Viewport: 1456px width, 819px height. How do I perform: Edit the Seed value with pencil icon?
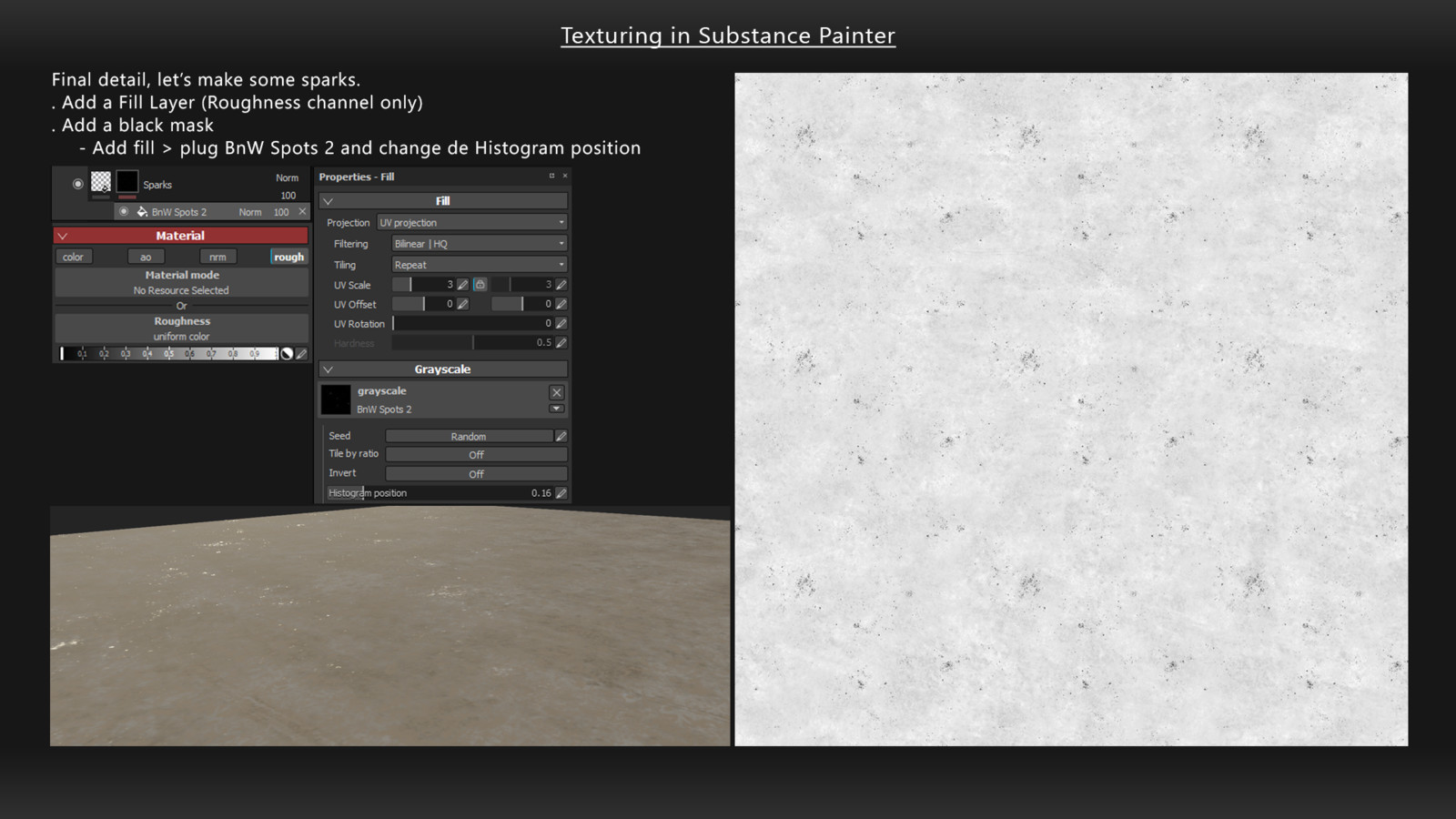coord(561,437)
